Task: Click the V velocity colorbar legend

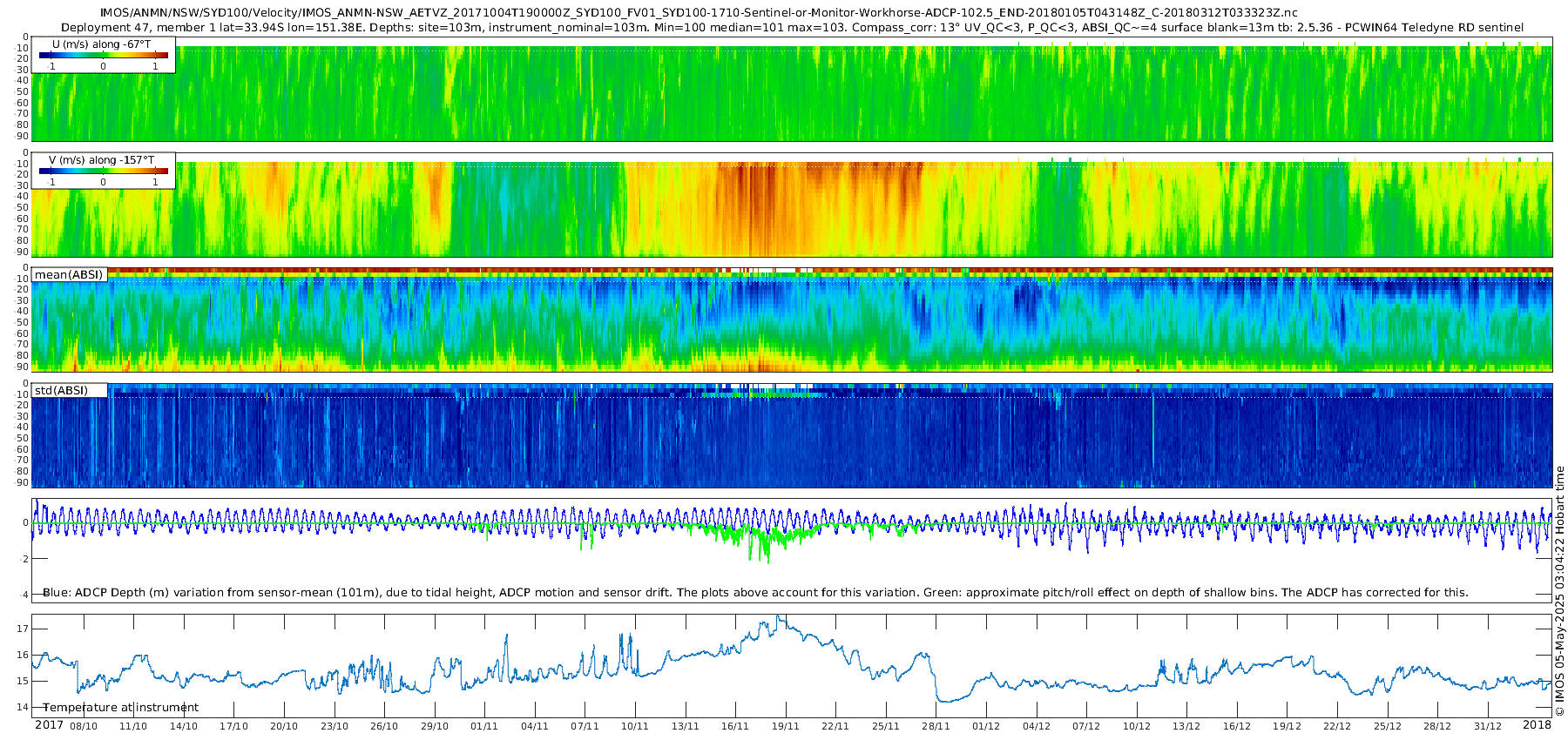Action: (103, 172)
